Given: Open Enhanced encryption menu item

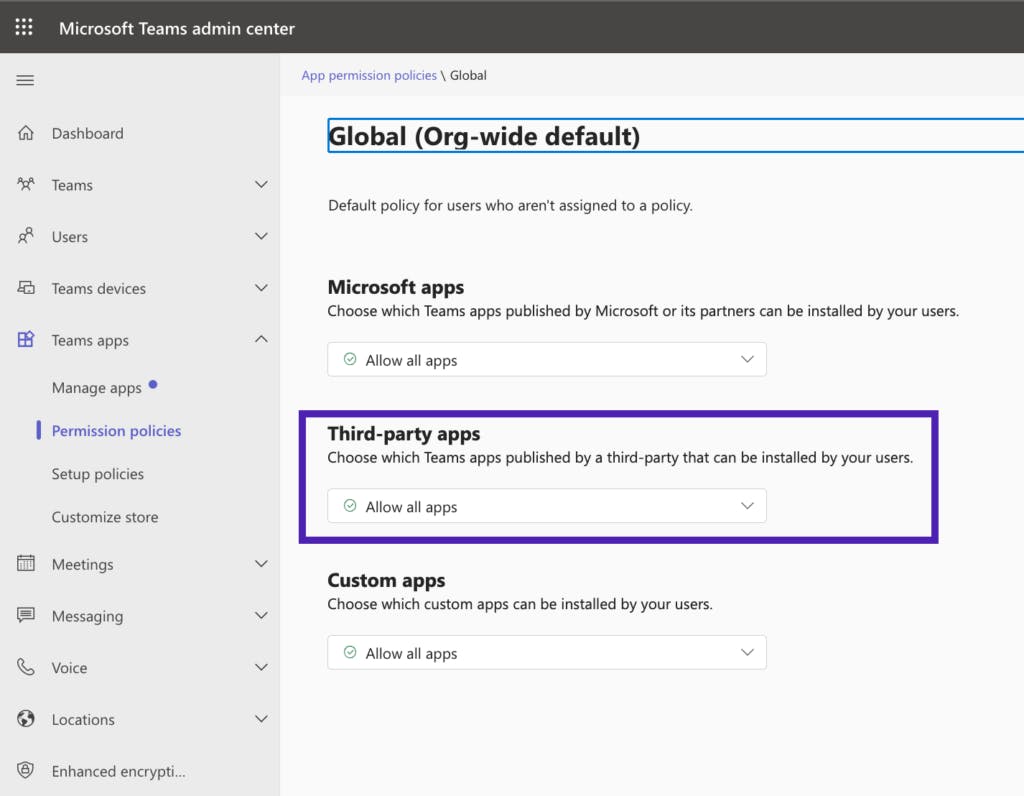Looking at the screenshot, I should pyautogui.click(x=118, y=771).
